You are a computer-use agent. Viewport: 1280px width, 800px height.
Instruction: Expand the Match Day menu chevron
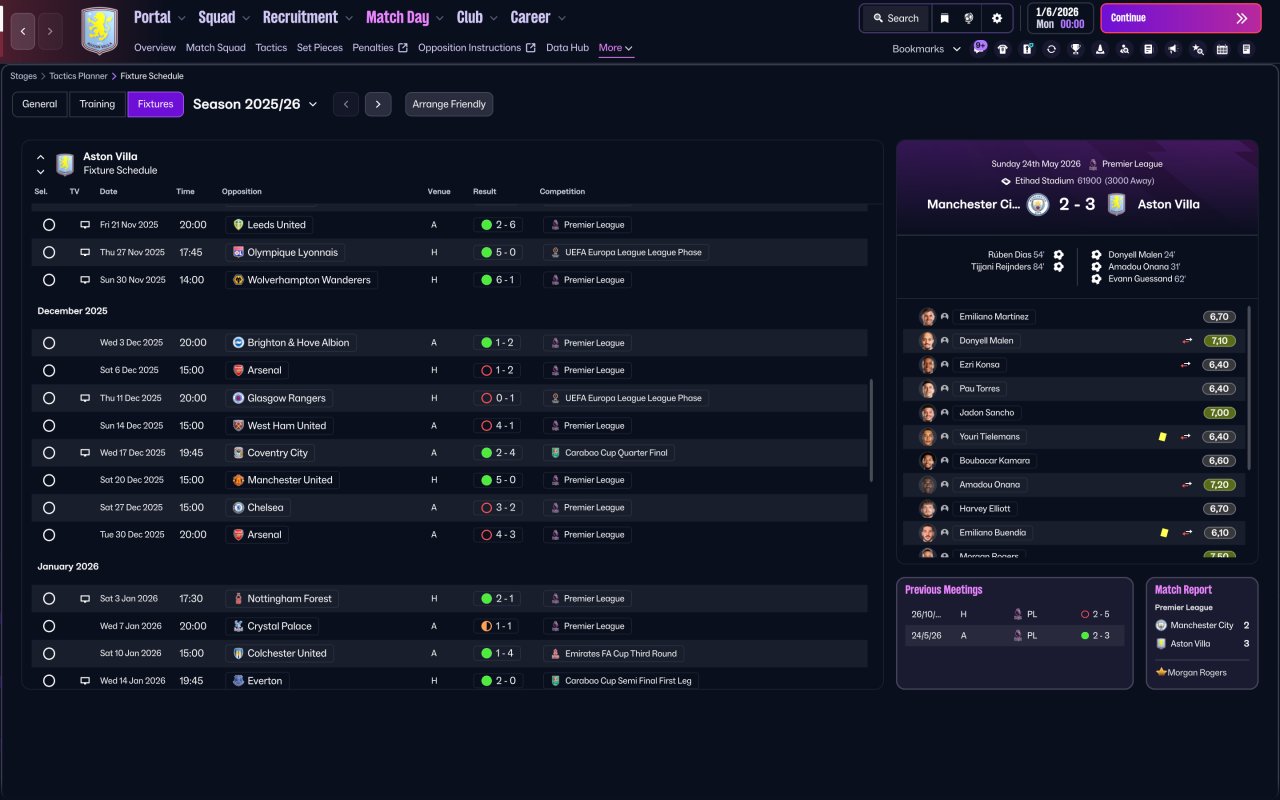440,18
